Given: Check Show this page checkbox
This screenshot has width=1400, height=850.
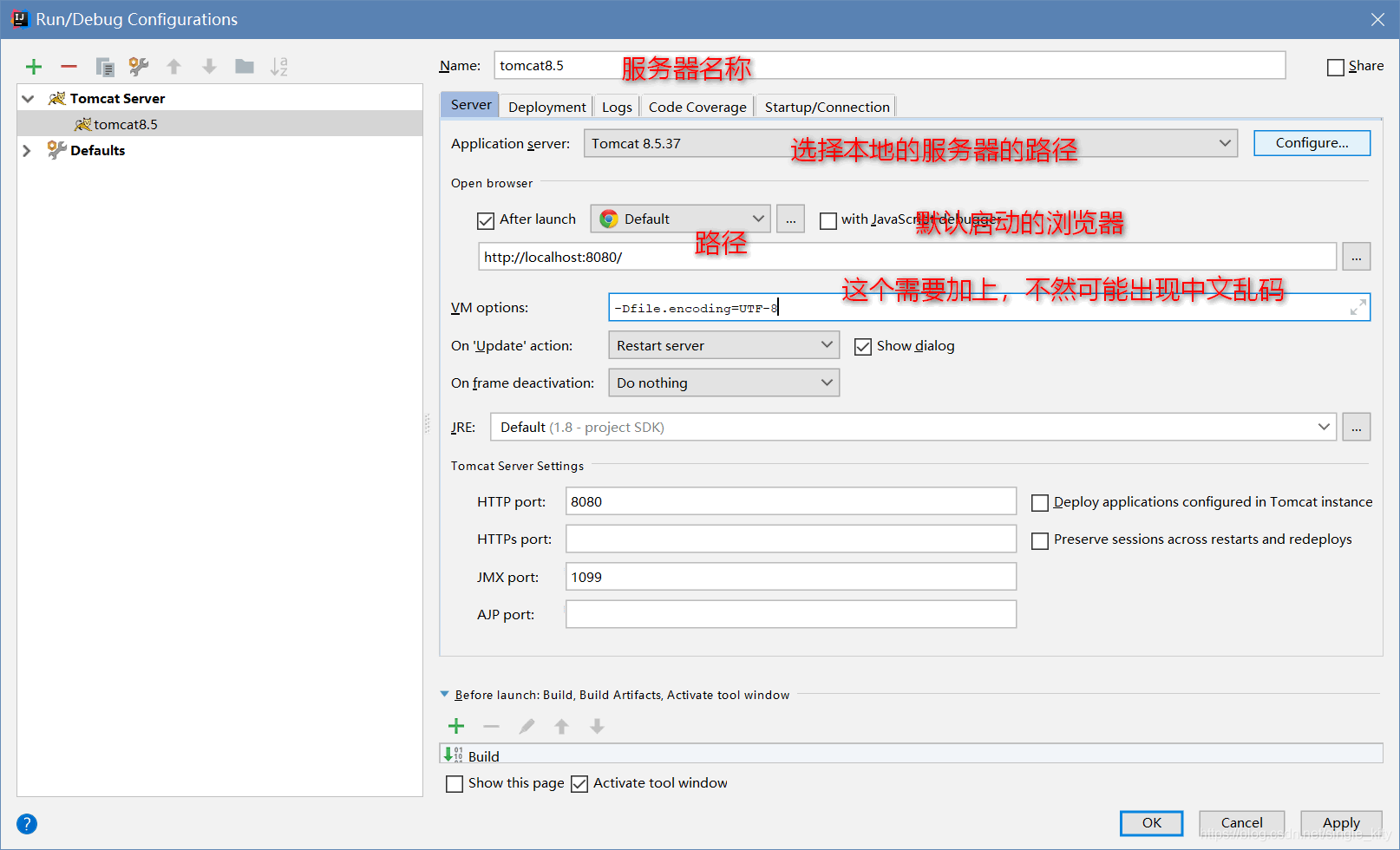Looking at the screenshot, I should tap(455, 784).
